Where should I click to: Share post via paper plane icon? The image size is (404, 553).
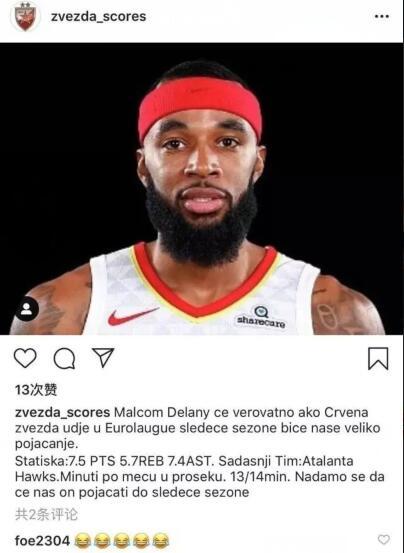pos(103,357)
